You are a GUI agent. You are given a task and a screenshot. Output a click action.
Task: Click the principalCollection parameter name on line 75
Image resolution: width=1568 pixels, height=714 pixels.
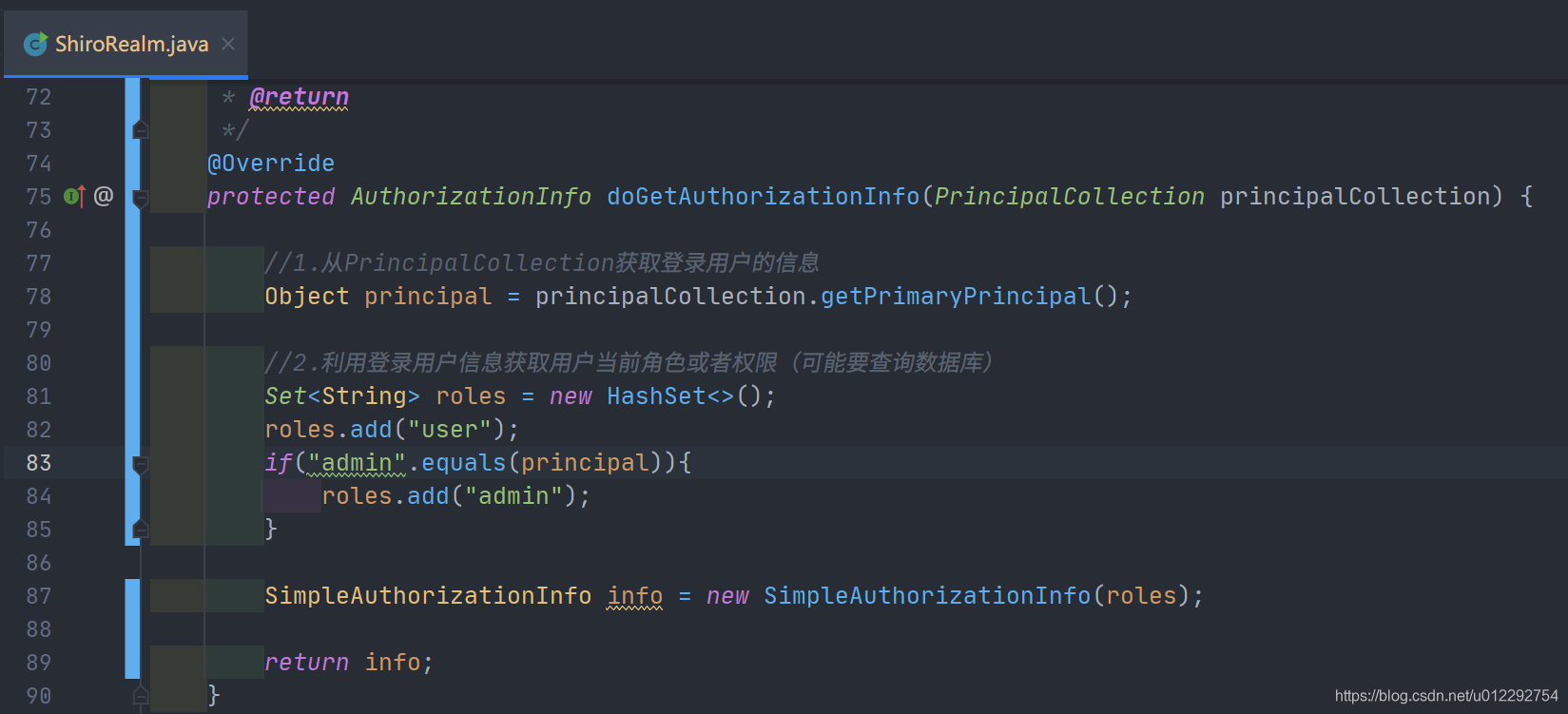(1355, 197)
